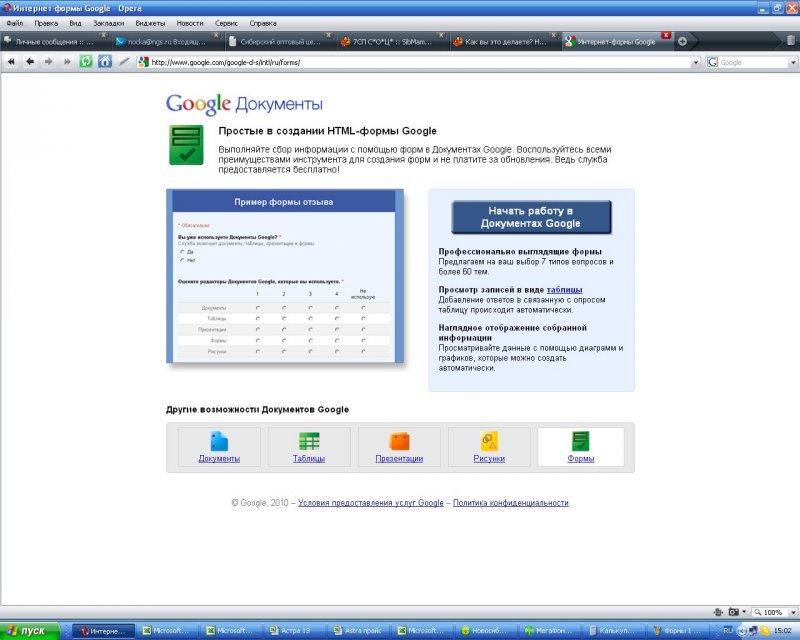Close the Интернет-формы Google tab
800x640 pixels.
pos(666,35)
